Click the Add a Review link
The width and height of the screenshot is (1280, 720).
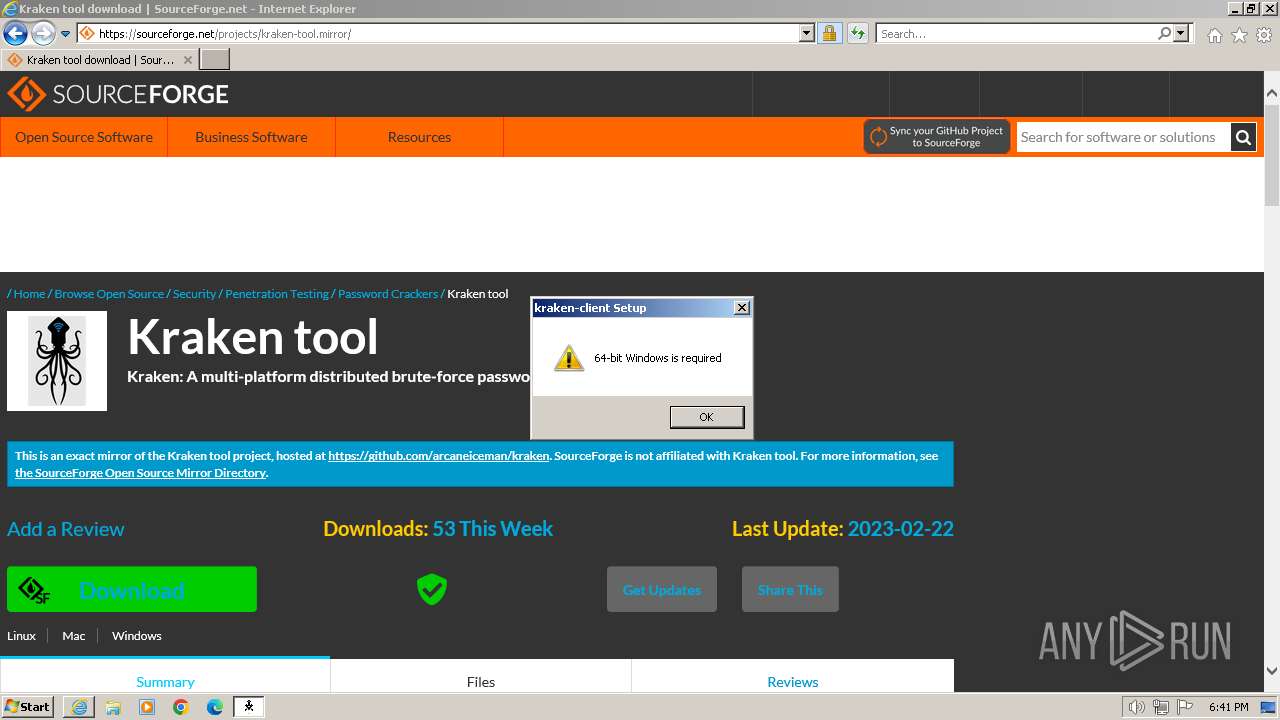(66, 529)
